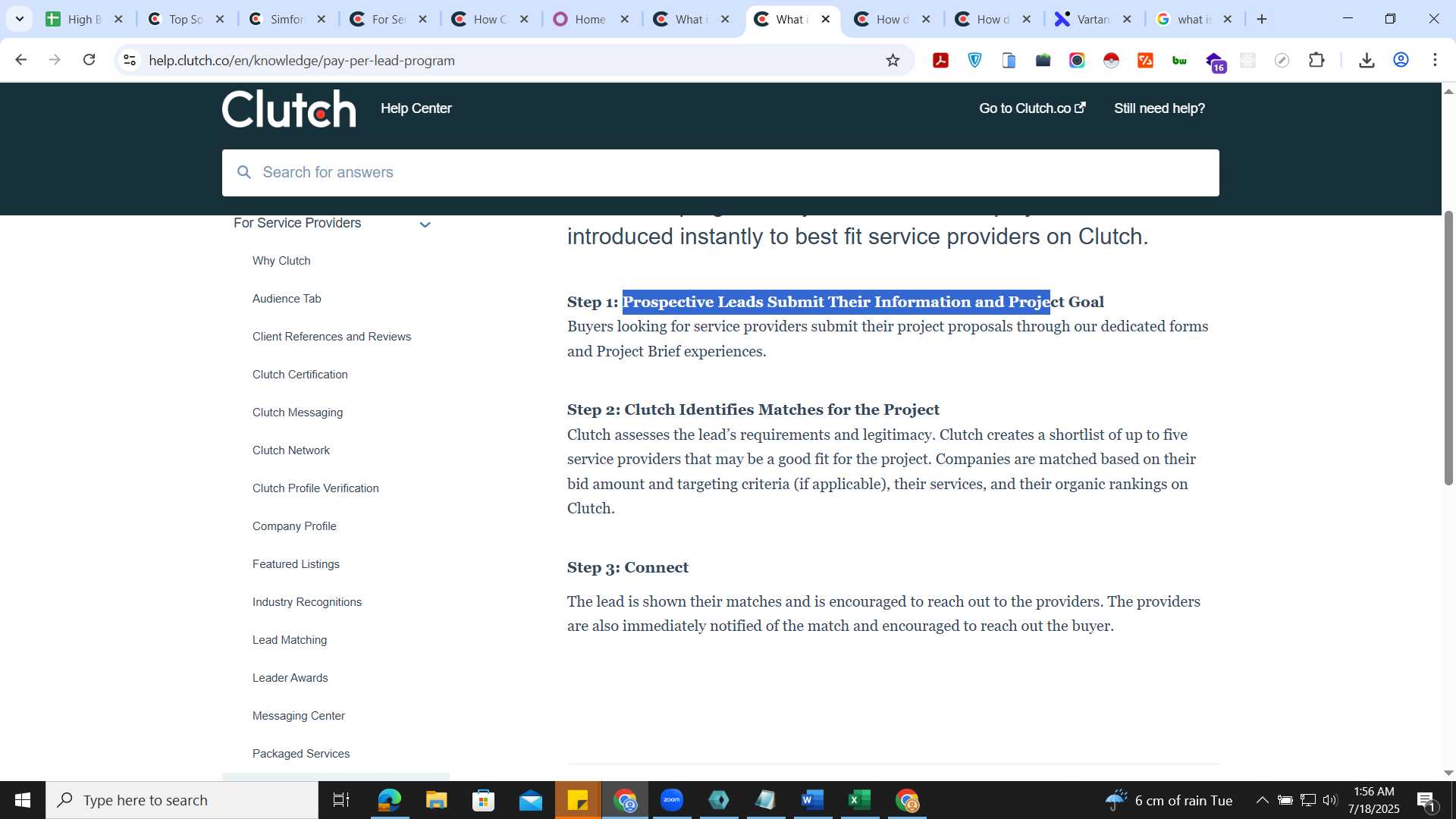Screen dimensions: 1456x819
Task: Open Excel from the taskbar
Action: click(859, 800)
